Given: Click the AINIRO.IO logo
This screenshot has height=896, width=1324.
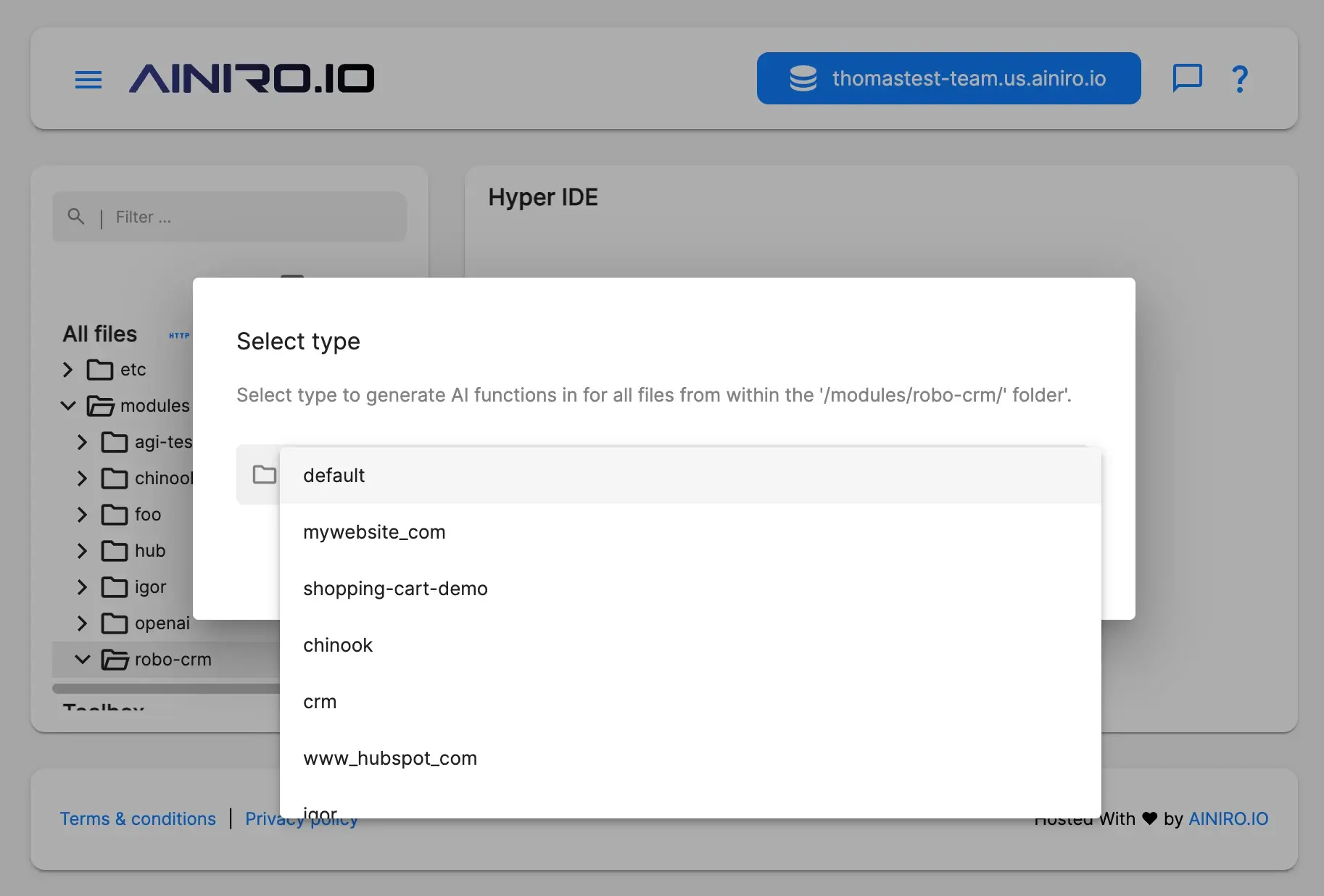Looking at the screenshot, I should (252, 78).
